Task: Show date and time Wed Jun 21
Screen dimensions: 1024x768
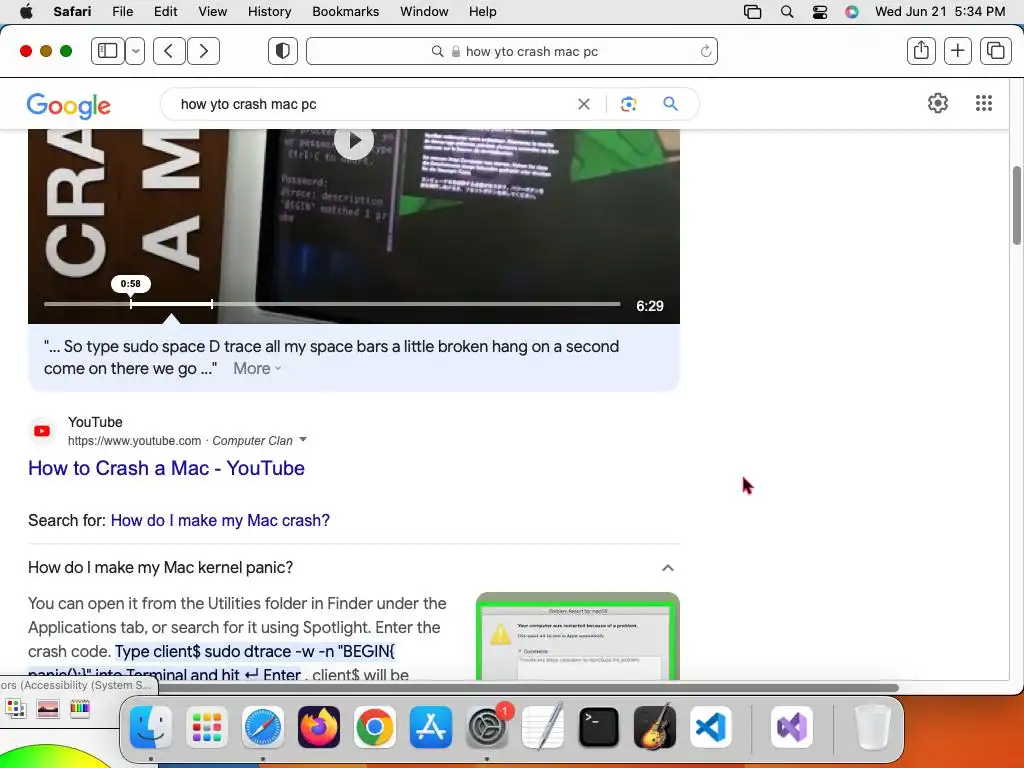Action: pyautogui.click(x=940, y=11)
